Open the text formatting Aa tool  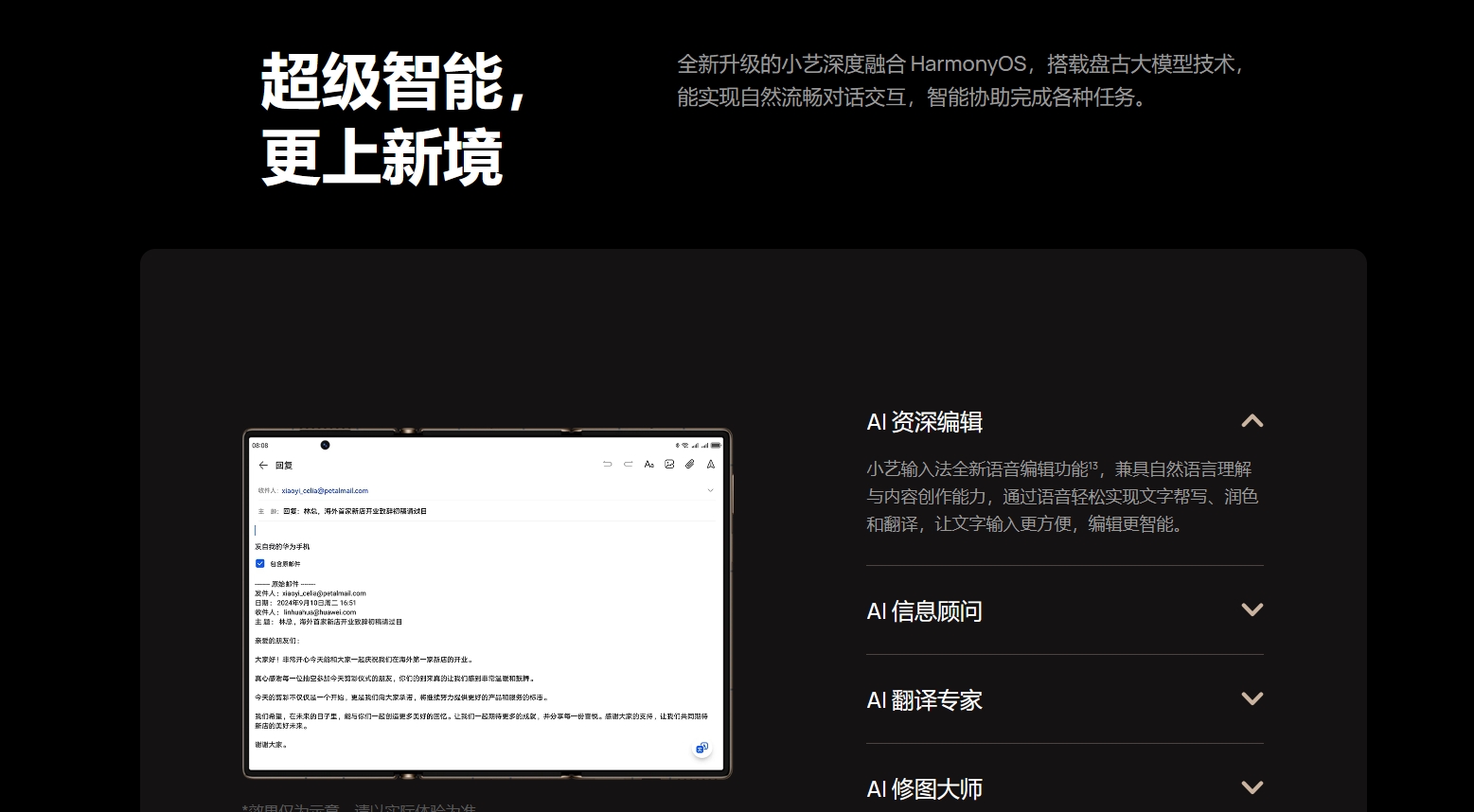coord(649,464)
